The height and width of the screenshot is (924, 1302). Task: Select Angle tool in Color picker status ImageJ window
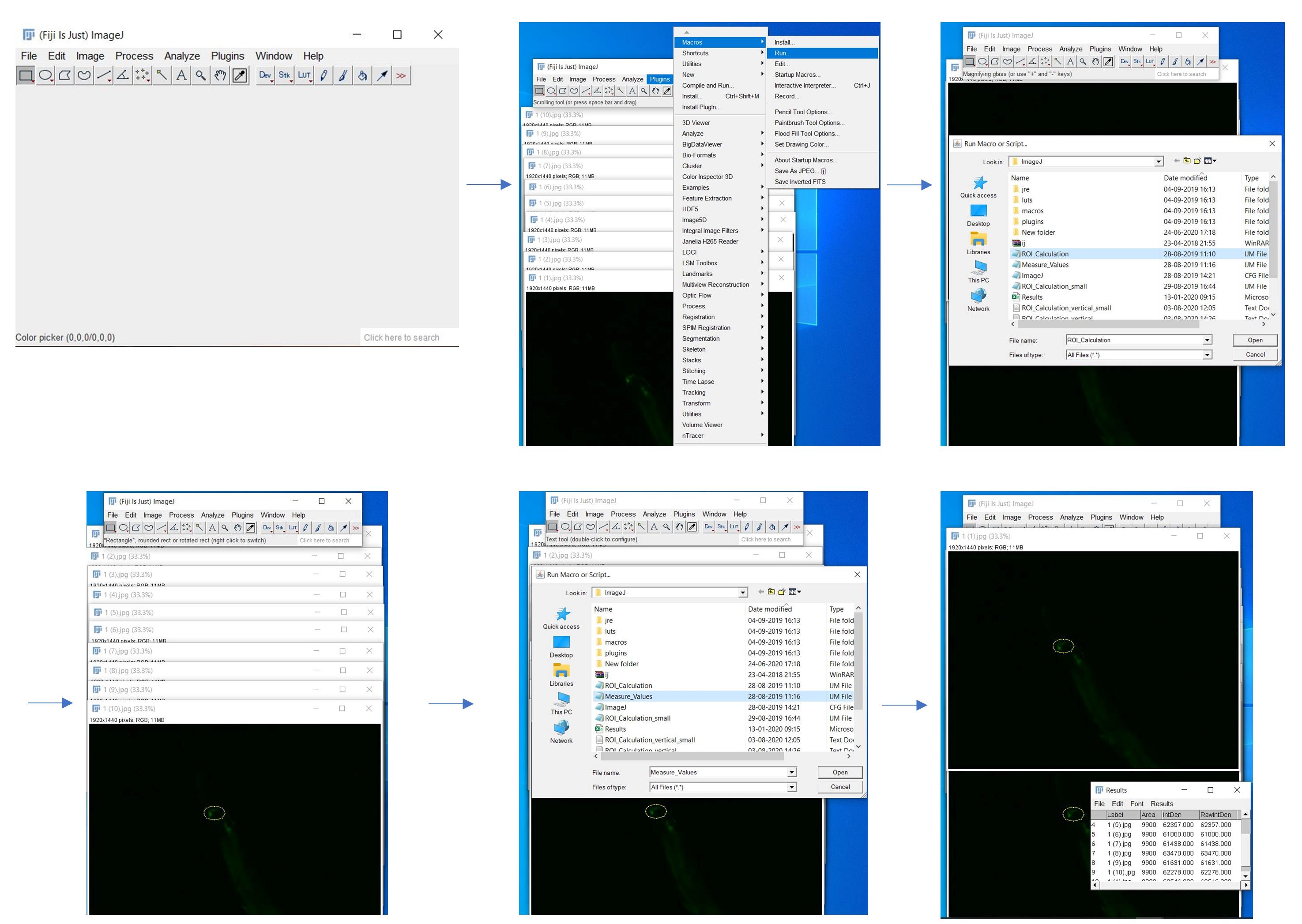(123, 75)
